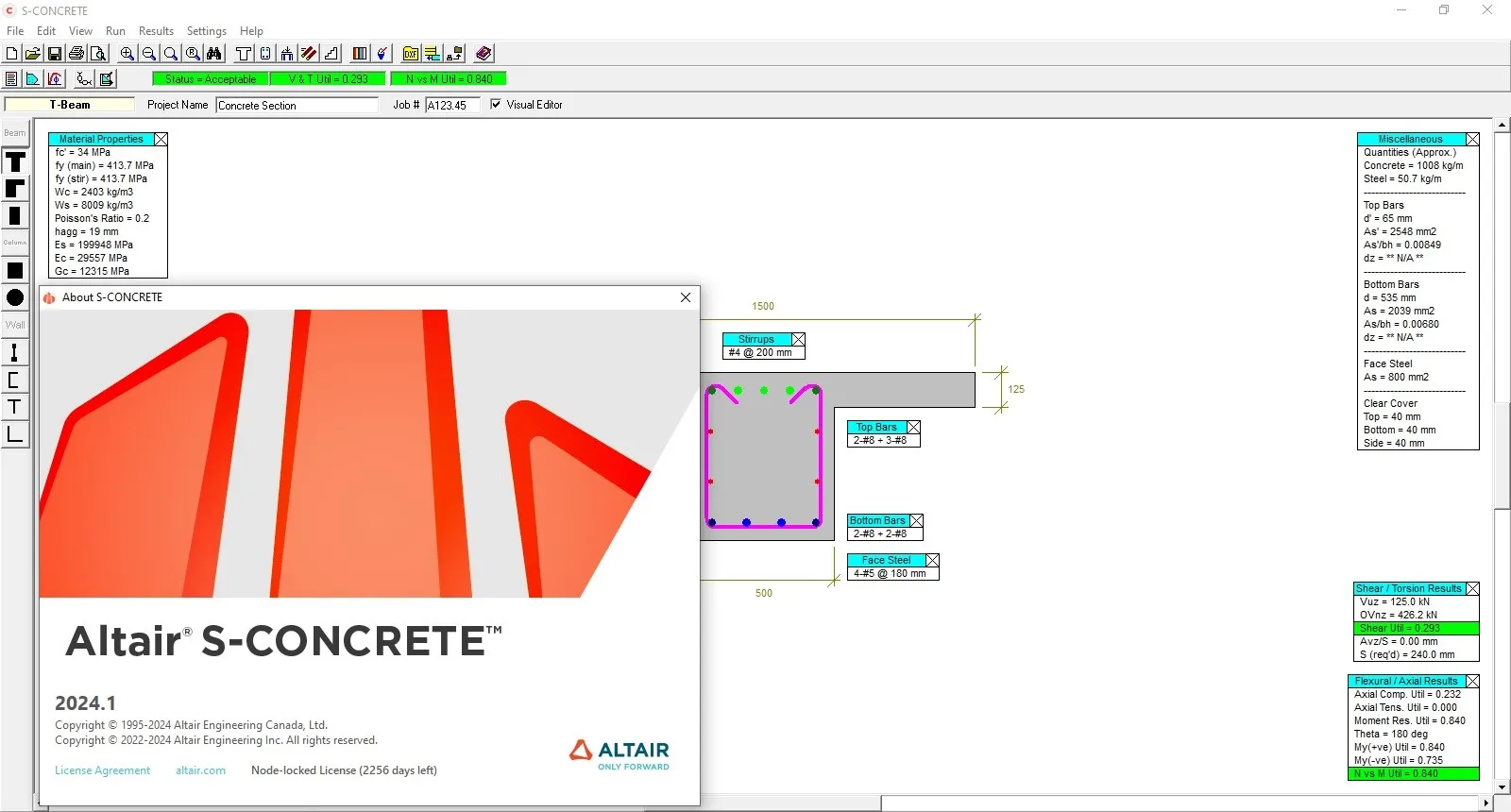
Task: Click the '4-#5 @ 180 mm' face steel value
Action: pos(890,573)
